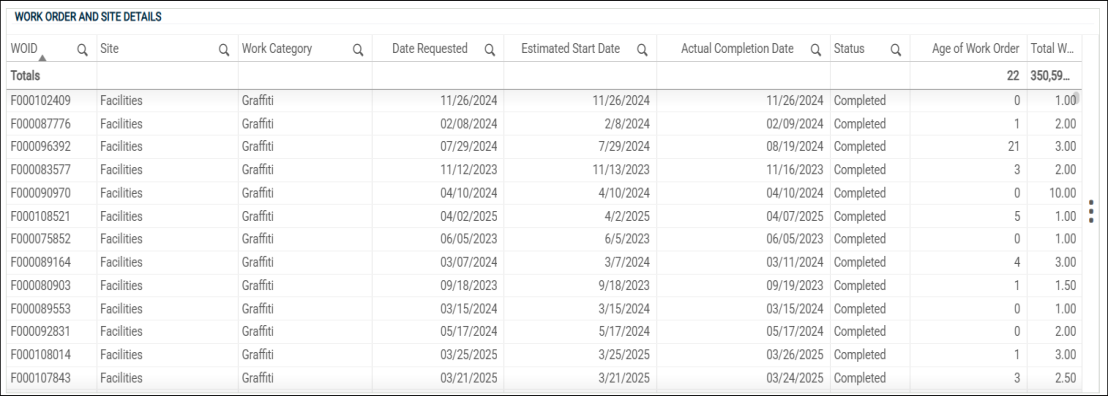
Task: Click Age of Work Order value 21
Action: (x=1014, y=146)
